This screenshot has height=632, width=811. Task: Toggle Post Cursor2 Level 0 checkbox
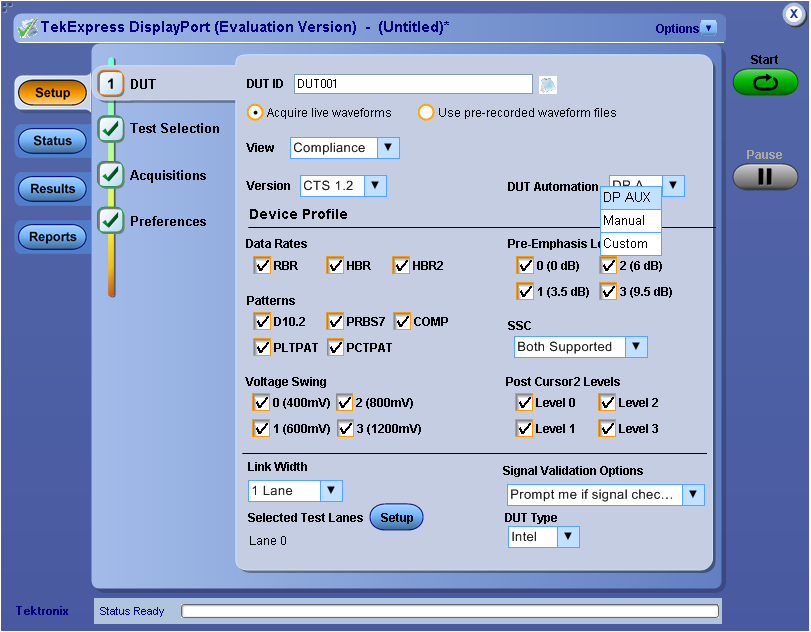pyautogui.click(x=524, y=402)
